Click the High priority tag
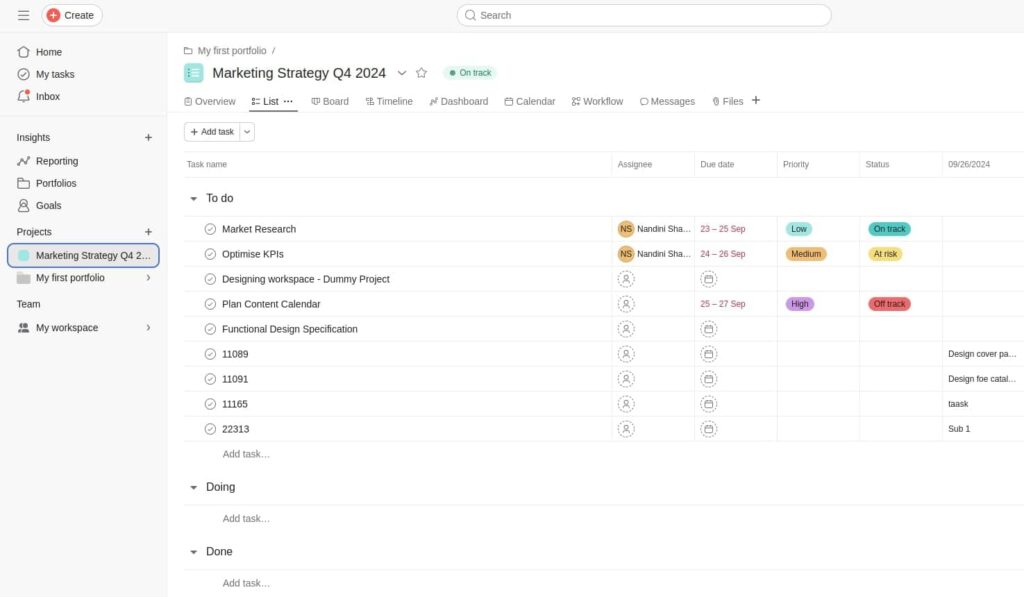Image resolution: width=1024 pixels, height=597 pixels. (799, 304)
